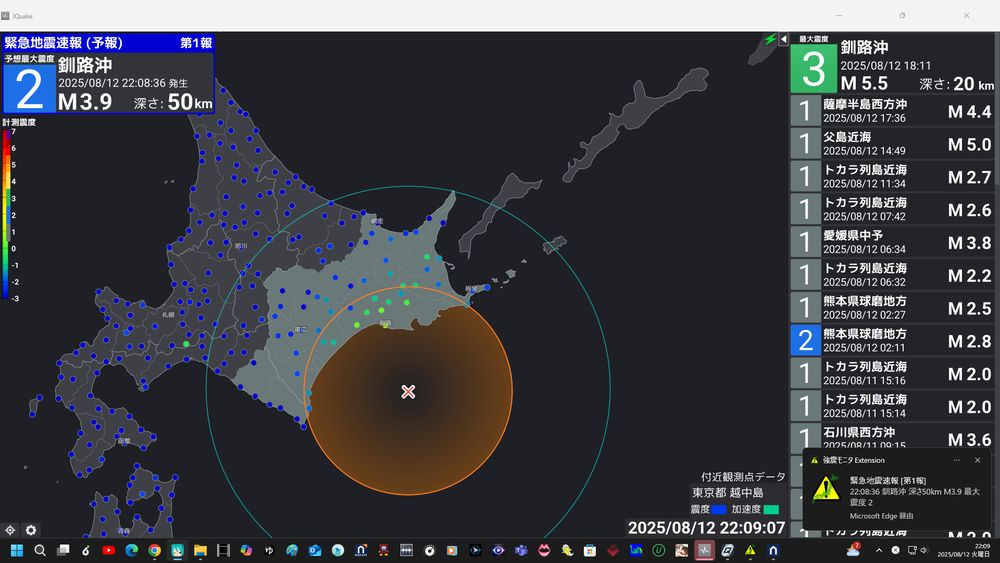Click the Microsoft Edge 経由 notification source
The height and width of the screenshot is (563, 1000).
(x=881, y=516)
